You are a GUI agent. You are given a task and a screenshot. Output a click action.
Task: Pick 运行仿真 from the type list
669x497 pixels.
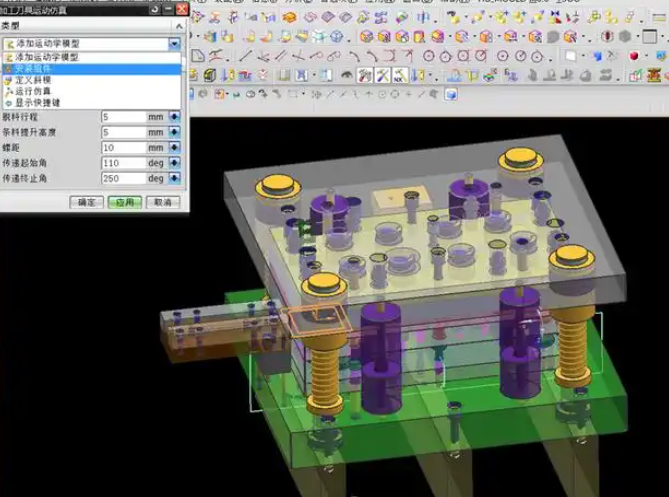[x=40, y=90]
